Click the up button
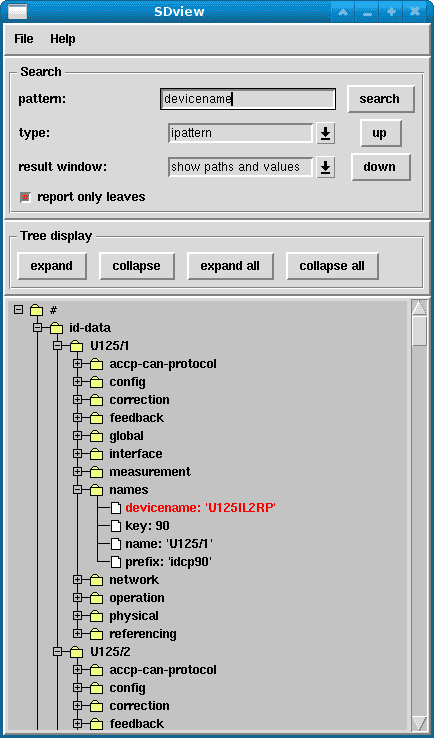The image size is (434, 738). pyautogui.click(x=380, y=133)
